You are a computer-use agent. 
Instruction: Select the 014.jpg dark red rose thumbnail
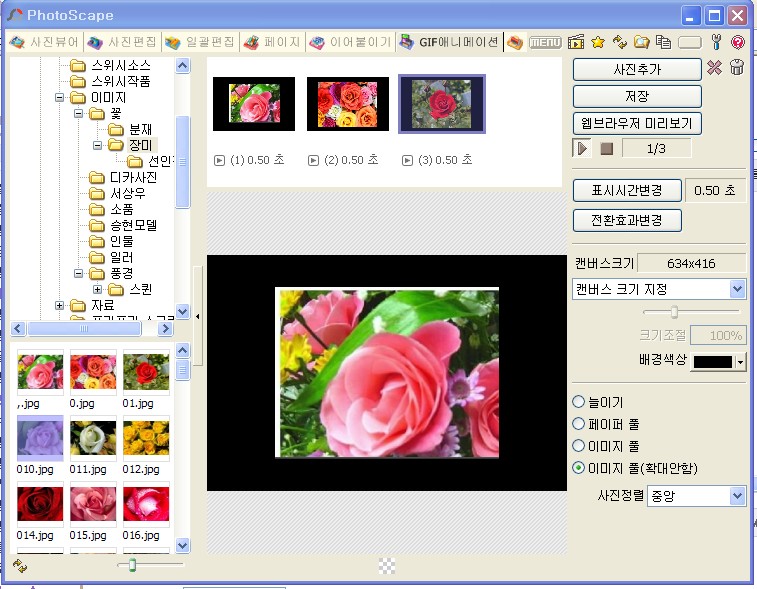pyautogui.click(x=40, y=504)
